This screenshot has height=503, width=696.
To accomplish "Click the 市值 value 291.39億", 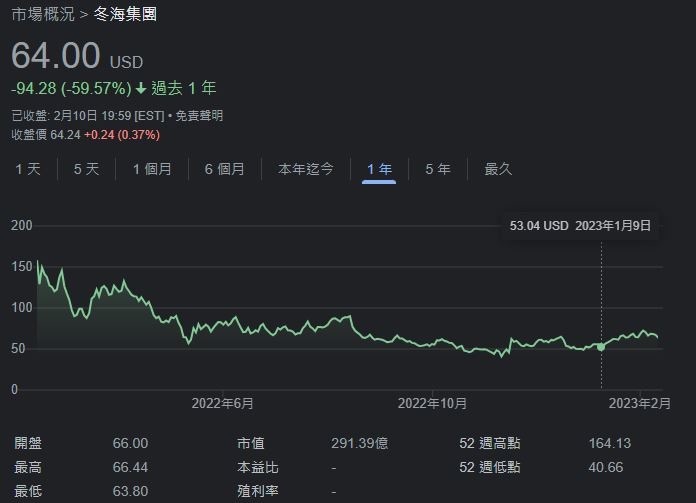I will (360, 443).
